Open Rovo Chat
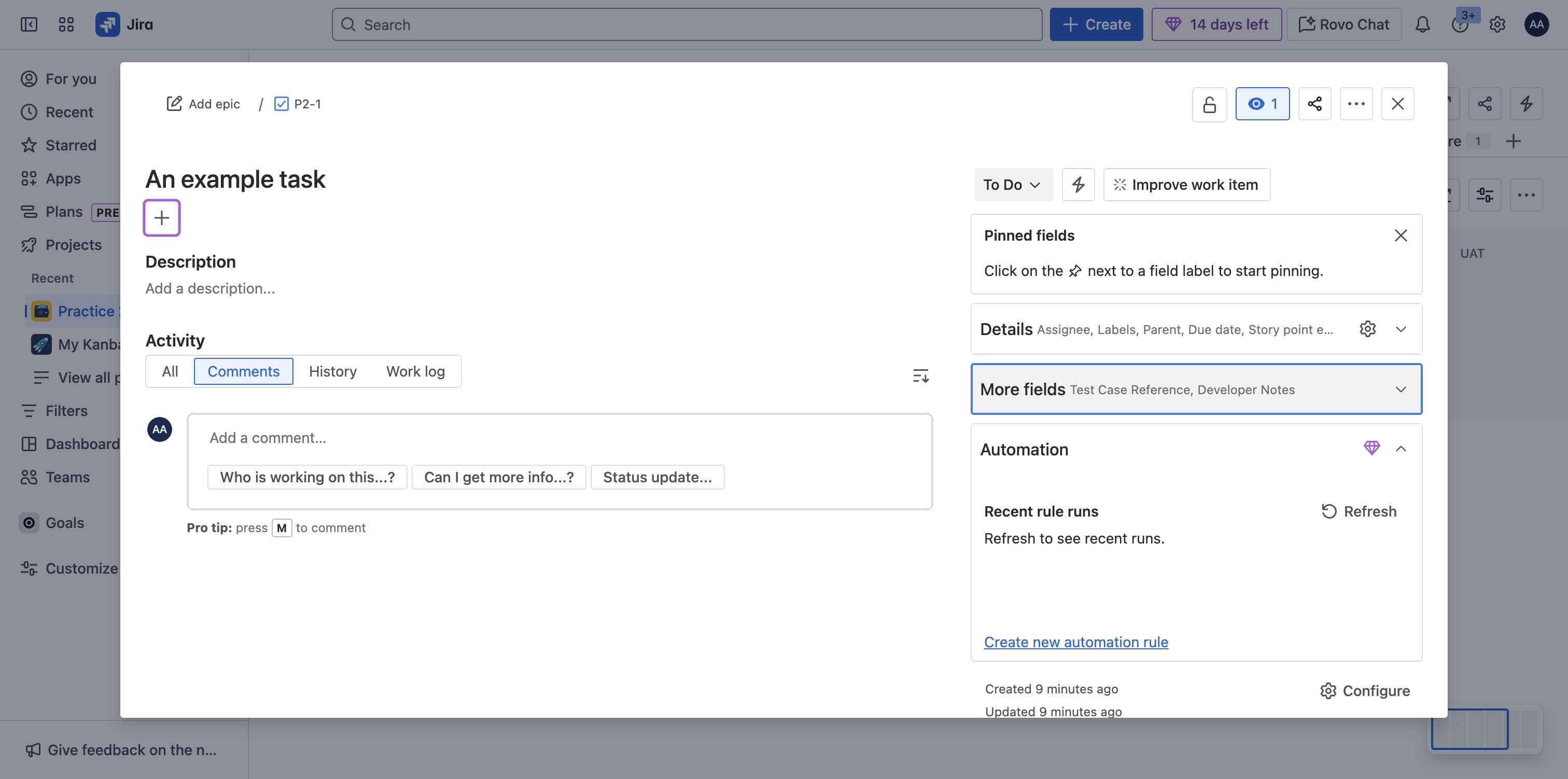1568x779 pixels. (1343, 24)
